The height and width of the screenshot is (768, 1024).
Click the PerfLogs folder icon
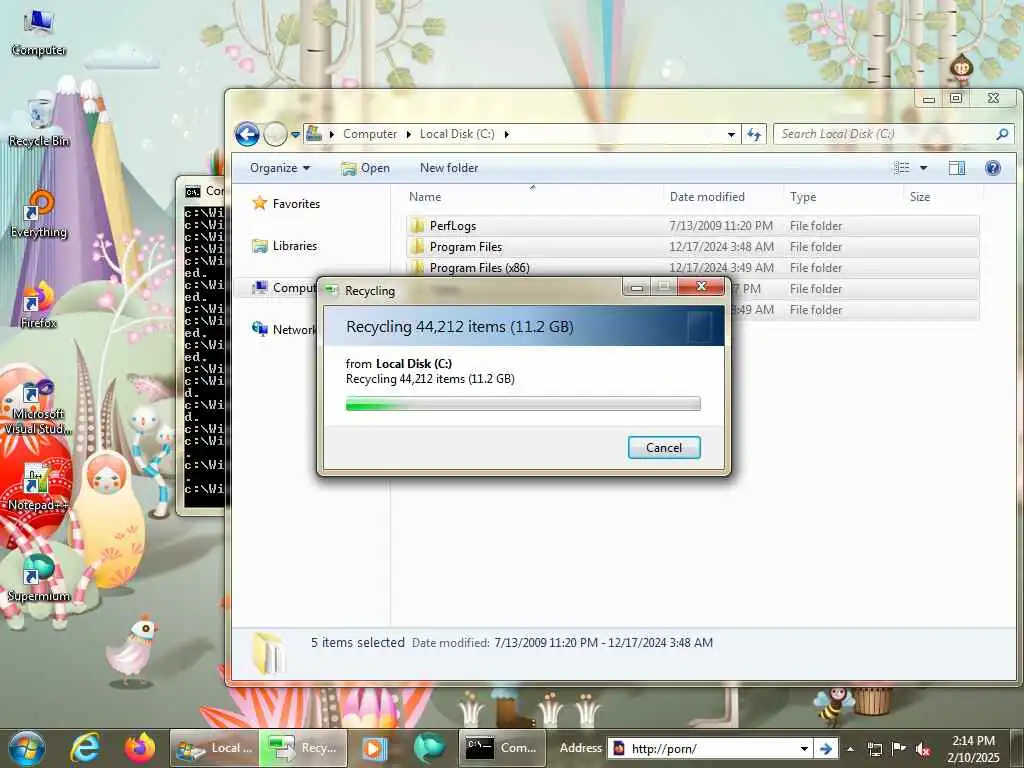point(417,226)
